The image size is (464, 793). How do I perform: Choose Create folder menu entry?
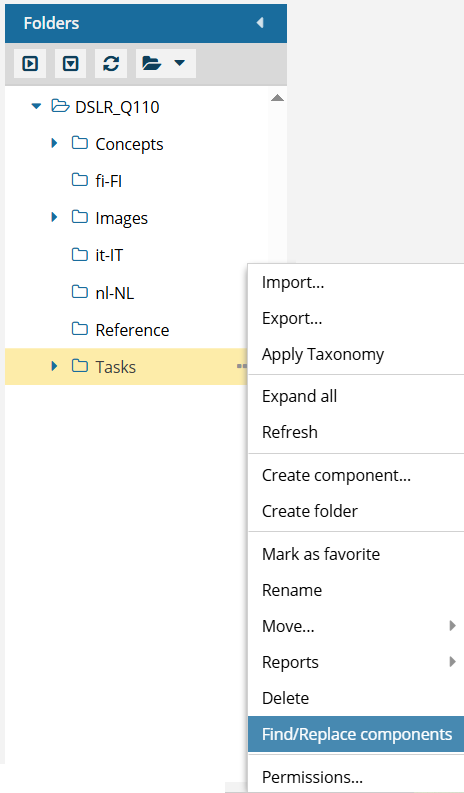pos(356,511)
